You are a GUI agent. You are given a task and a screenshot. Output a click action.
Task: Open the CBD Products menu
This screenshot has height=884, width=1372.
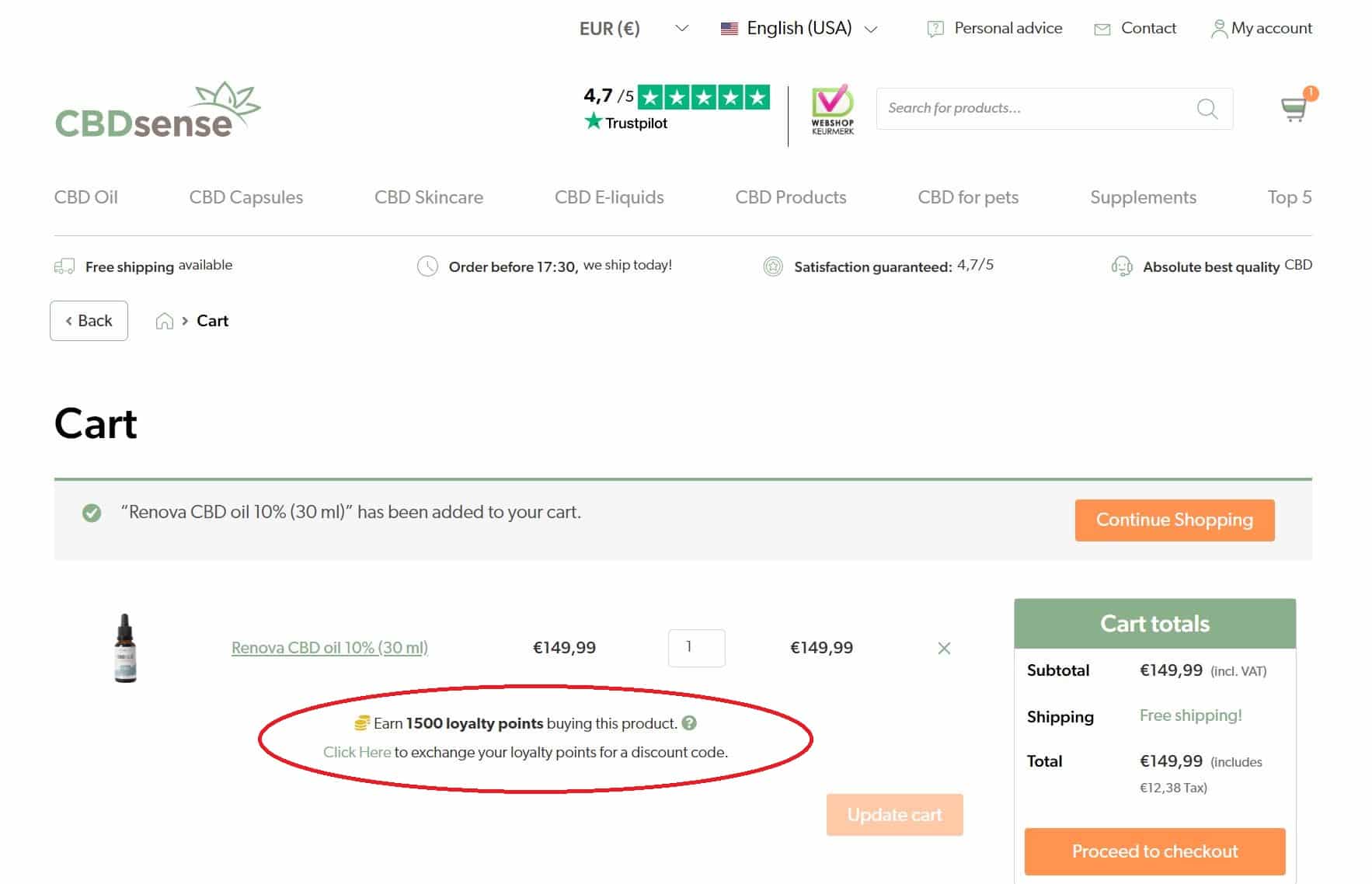(791, 197)
